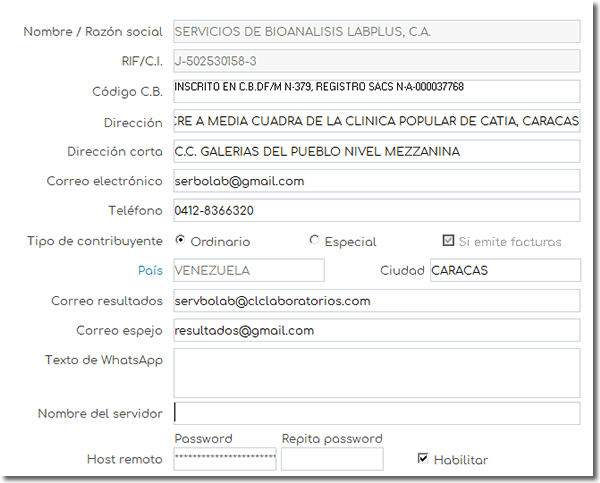Click the Nombre / Razón social field
The width and height of the screenshot is (600, 483).
(376, 32)
